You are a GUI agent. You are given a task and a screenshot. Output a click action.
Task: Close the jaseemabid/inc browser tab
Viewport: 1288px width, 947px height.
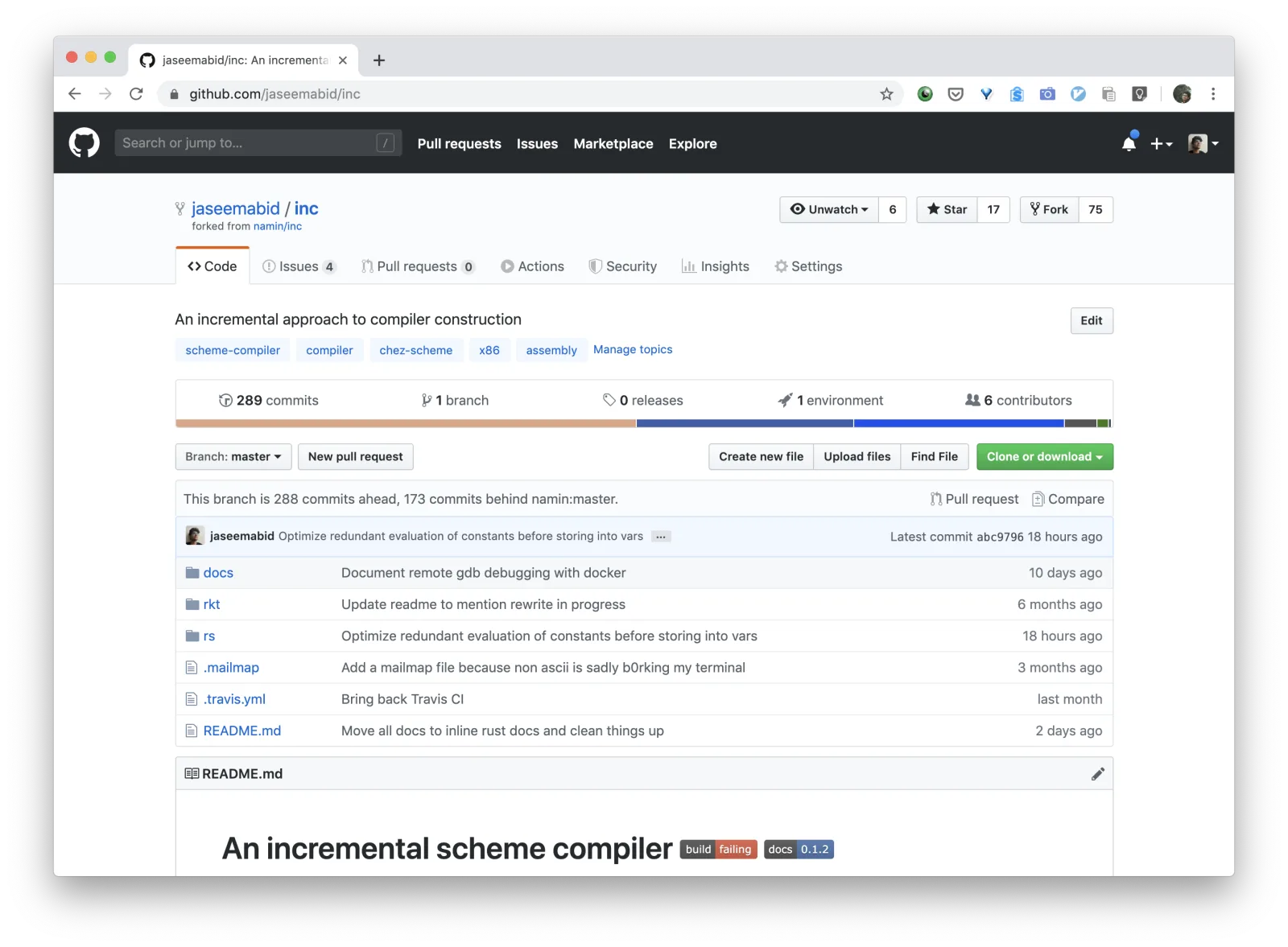pyautogui.click(x=343, y=60)
